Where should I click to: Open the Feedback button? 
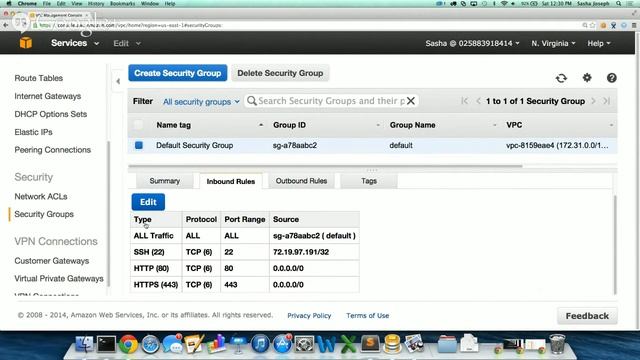pos(587,316)
